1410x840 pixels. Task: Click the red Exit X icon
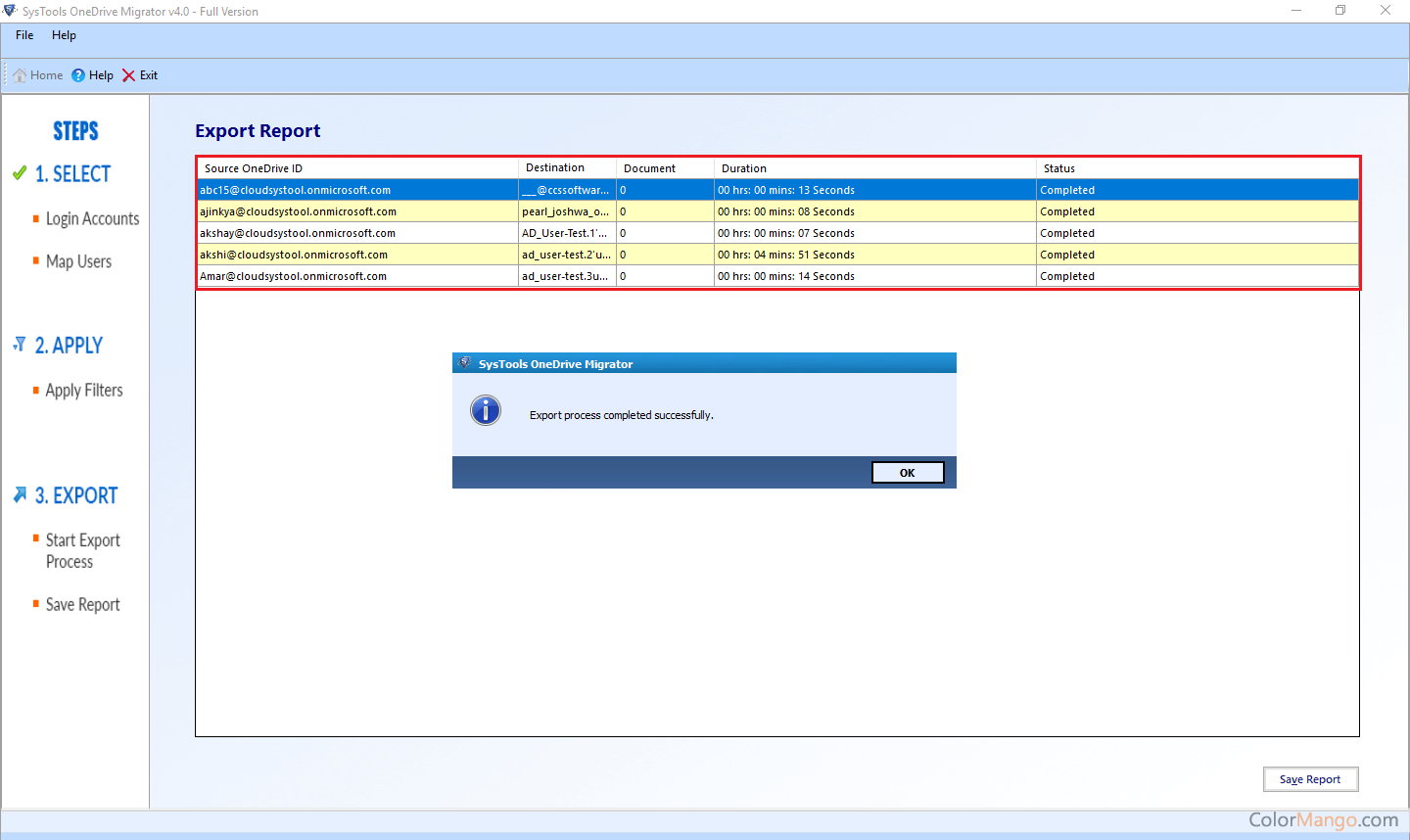click(x=128, y=75)
